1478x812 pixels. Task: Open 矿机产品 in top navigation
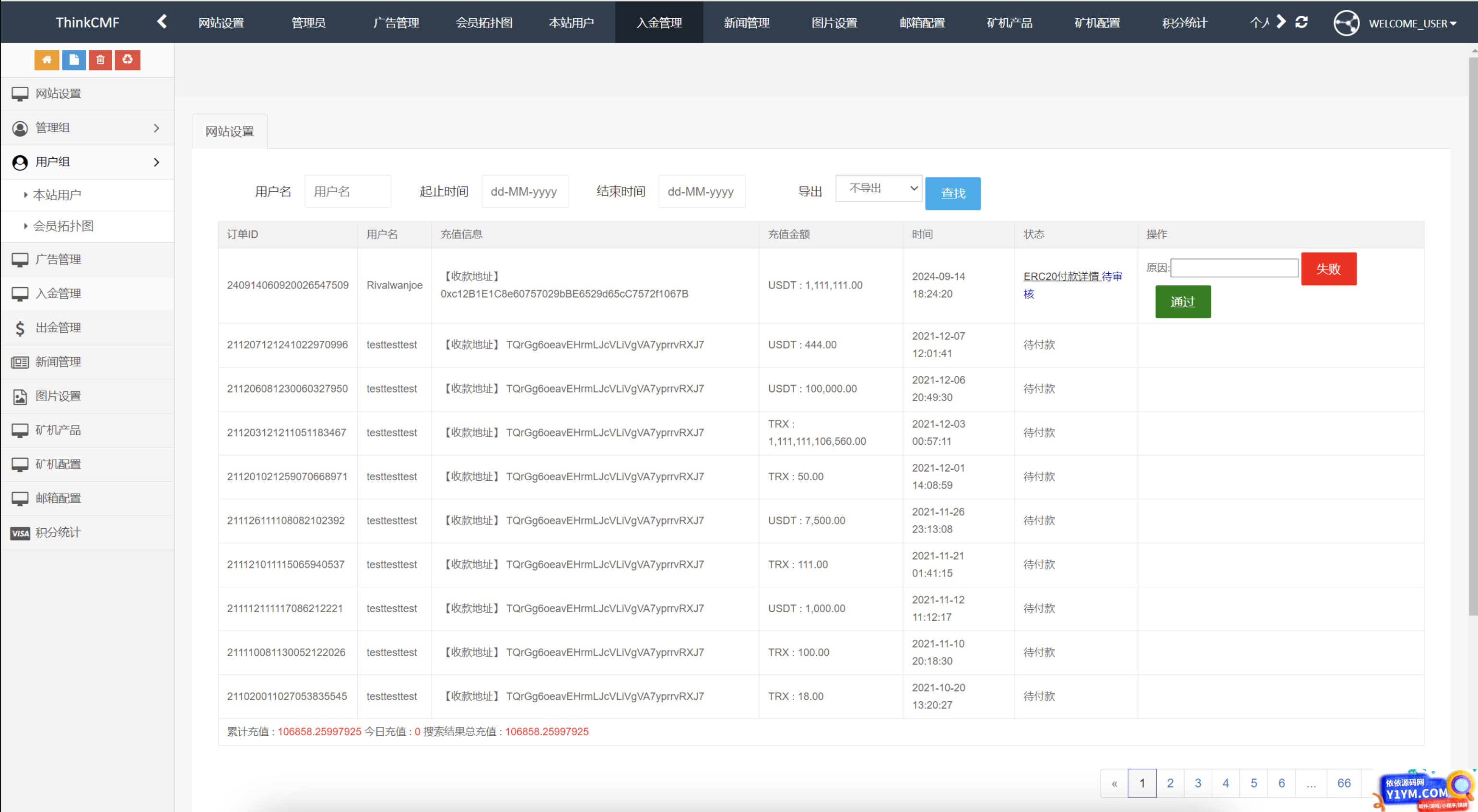click(1009, 23)
